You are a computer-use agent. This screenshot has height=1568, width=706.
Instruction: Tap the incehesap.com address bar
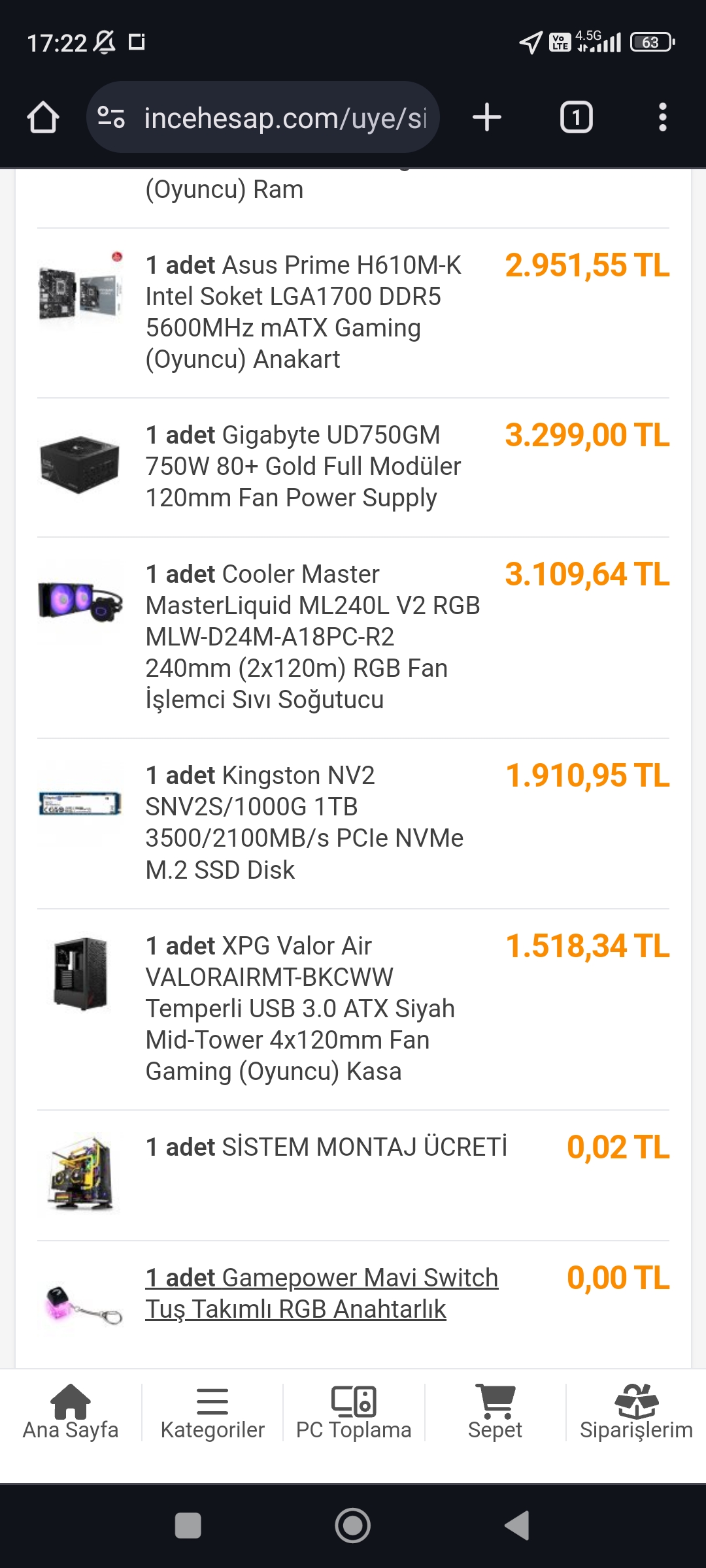tap(285, 118)
